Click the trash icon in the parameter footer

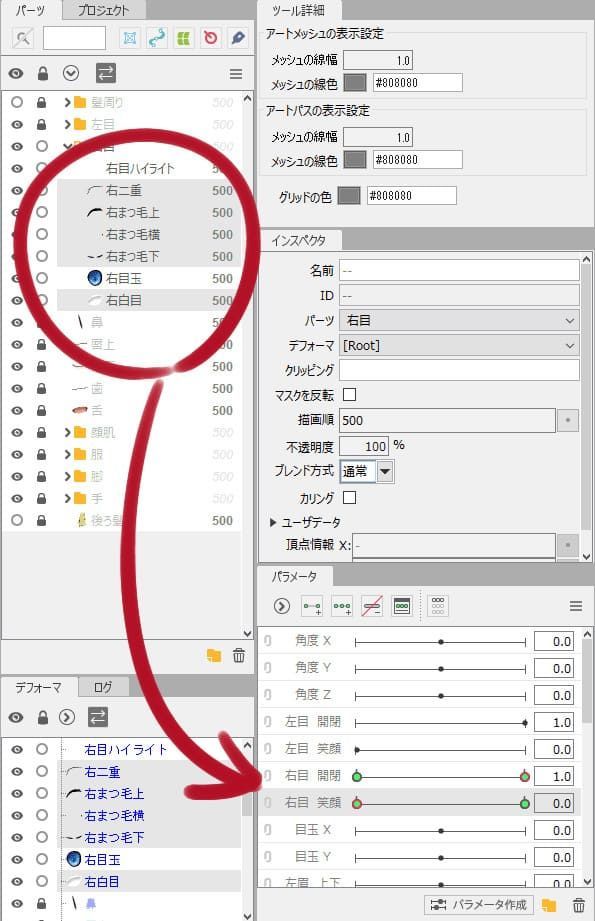coord(579,905)
